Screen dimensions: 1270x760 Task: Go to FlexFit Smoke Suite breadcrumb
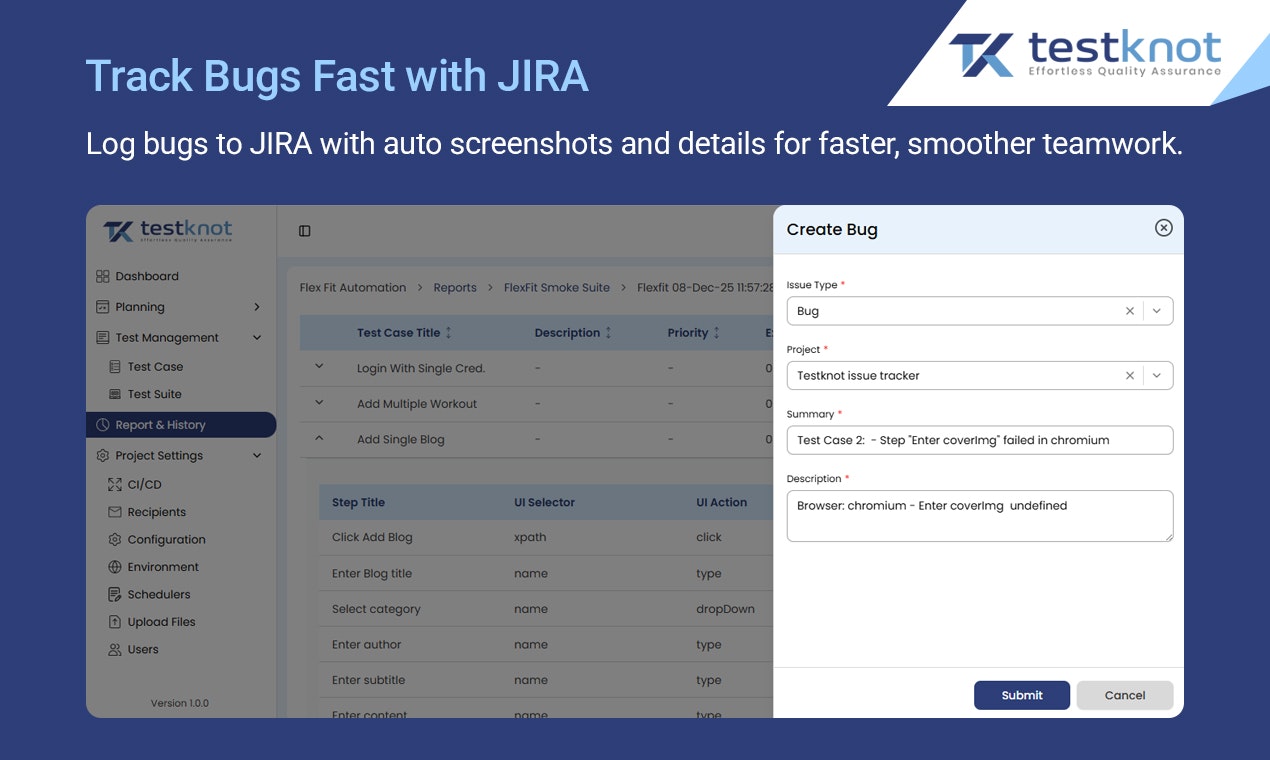click(x=557, y=288)
